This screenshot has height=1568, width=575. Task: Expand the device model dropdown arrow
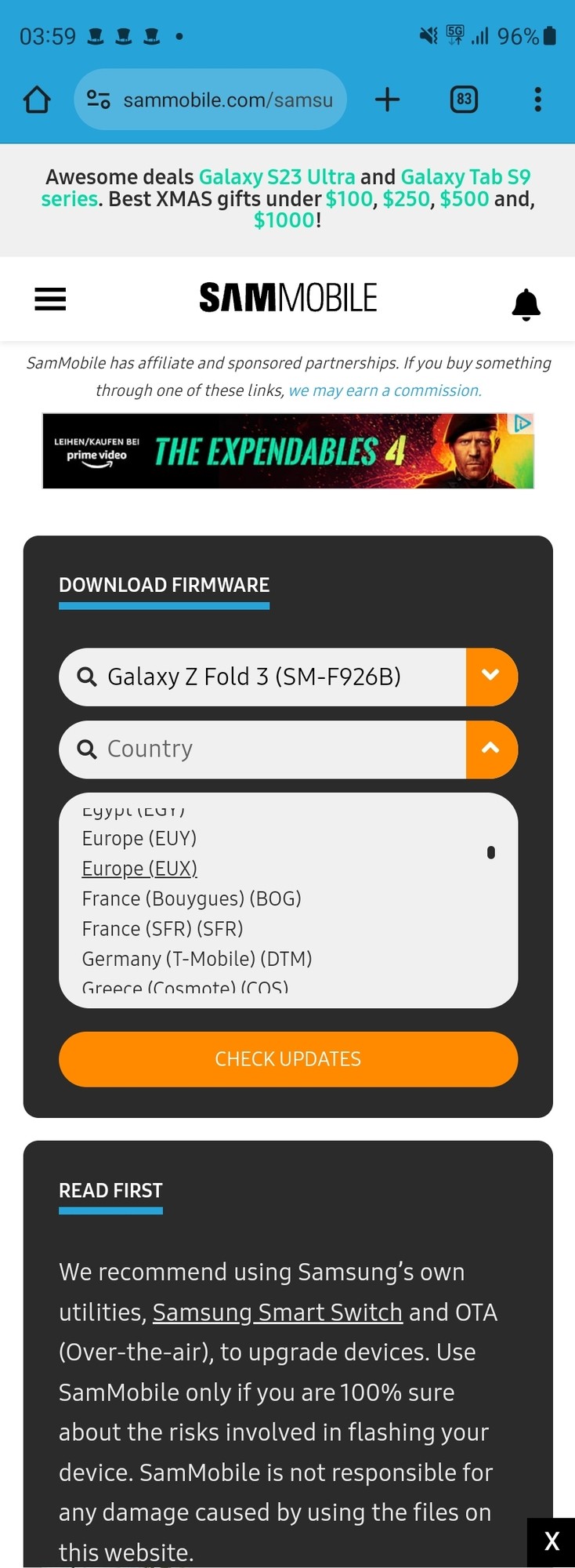(491, 677)
